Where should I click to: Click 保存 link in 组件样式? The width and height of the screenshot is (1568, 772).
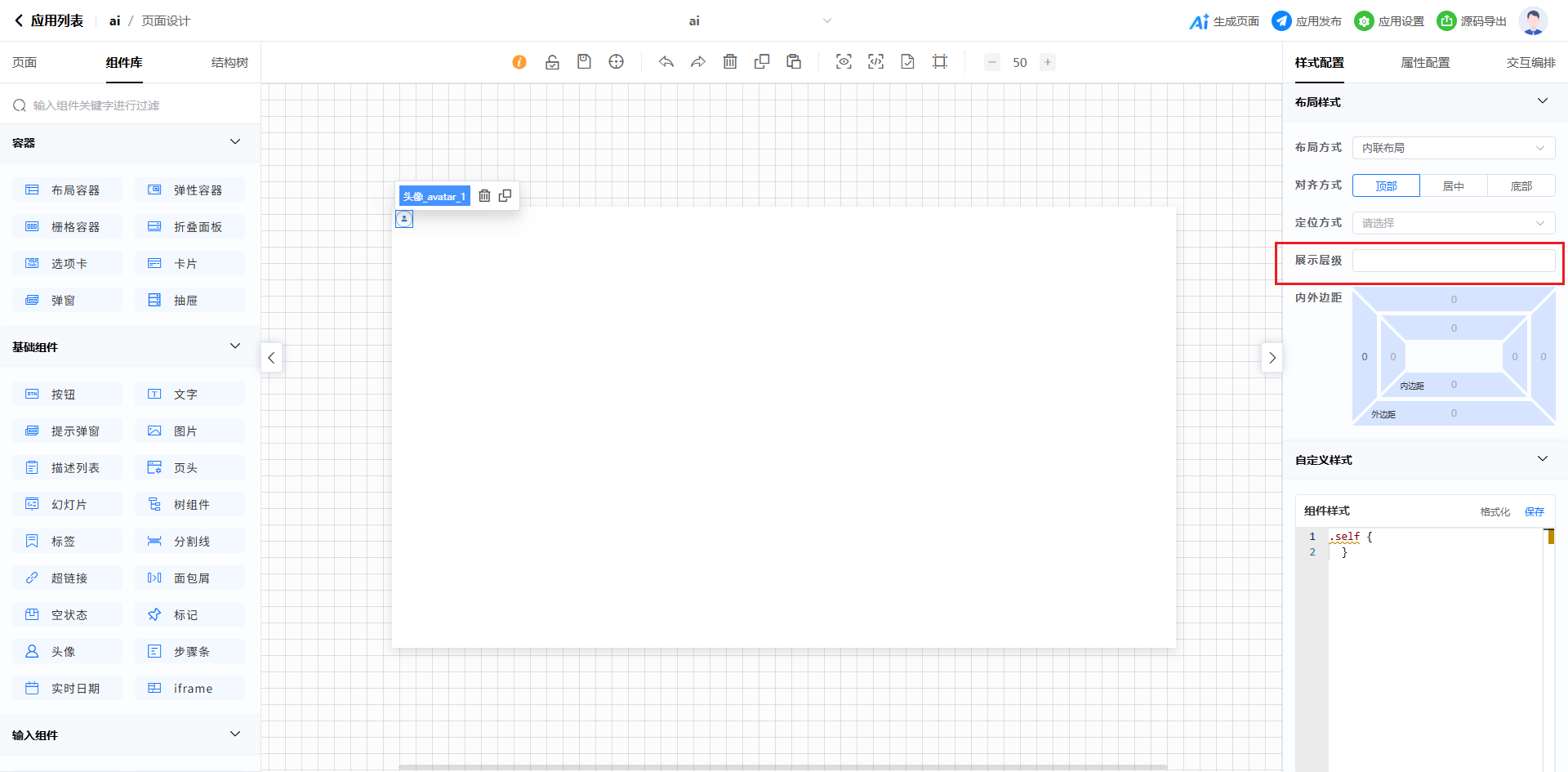point(1534,512)
